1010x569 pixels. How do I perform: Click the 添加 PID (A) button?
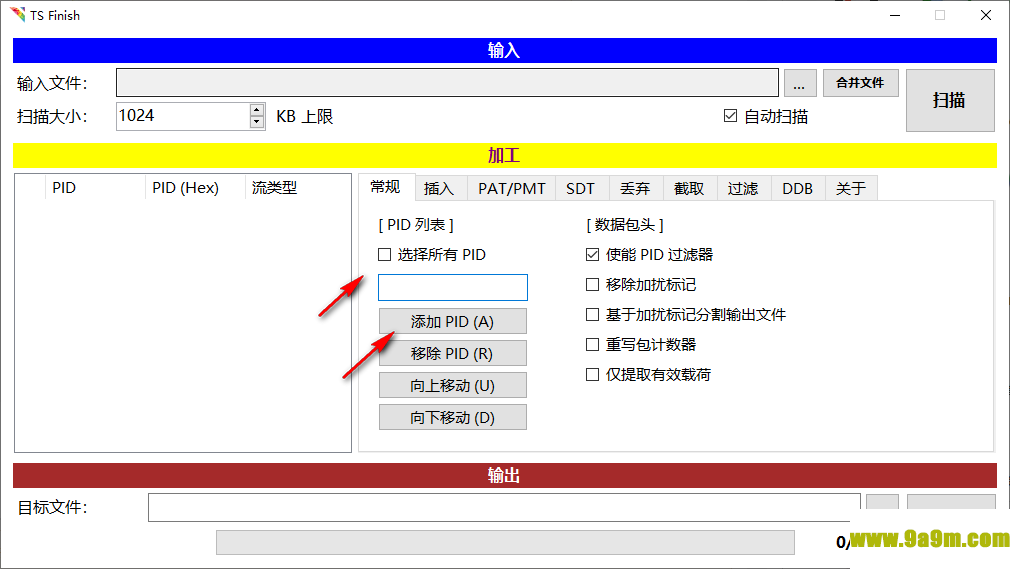click(x=453, y=322)
